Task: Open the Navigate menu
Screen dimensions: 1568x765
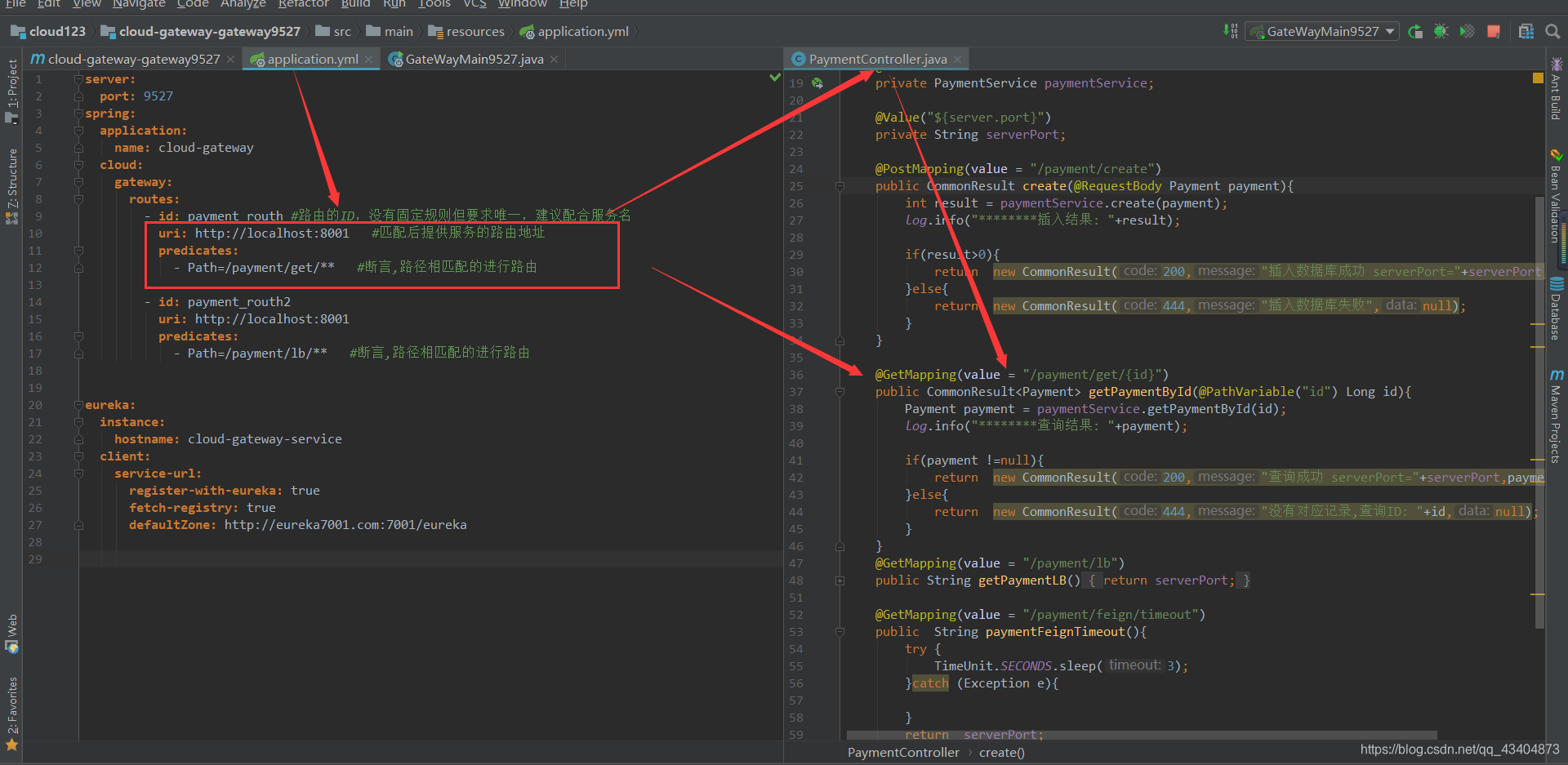Action: pyautogui.click(x=139, y=4)
